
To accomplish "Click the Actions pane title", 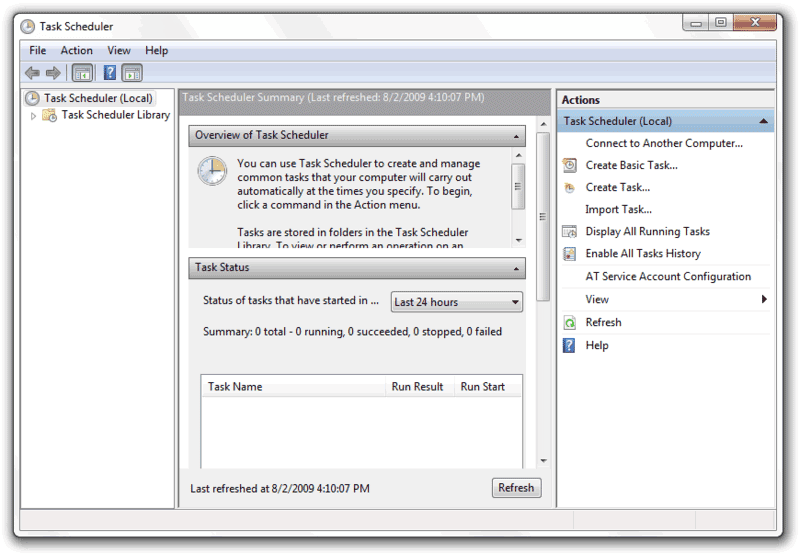I will tap(581, 100).
